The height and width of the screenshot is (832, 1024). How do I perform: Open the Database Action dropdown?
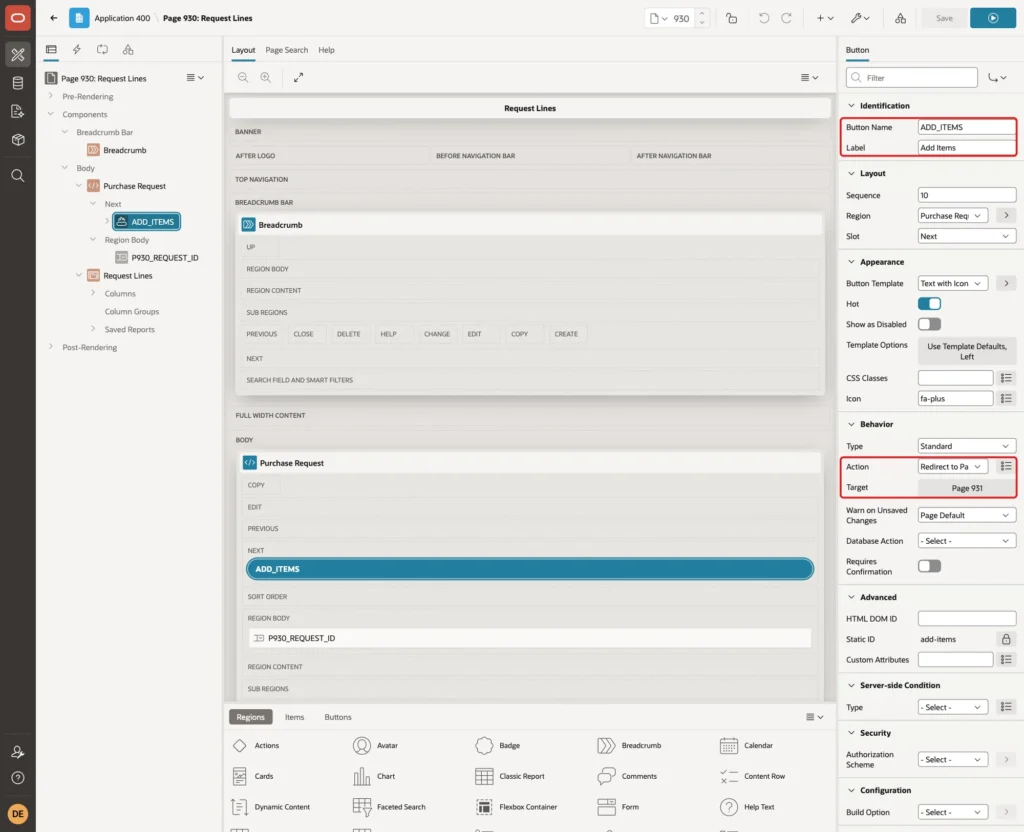967,541
